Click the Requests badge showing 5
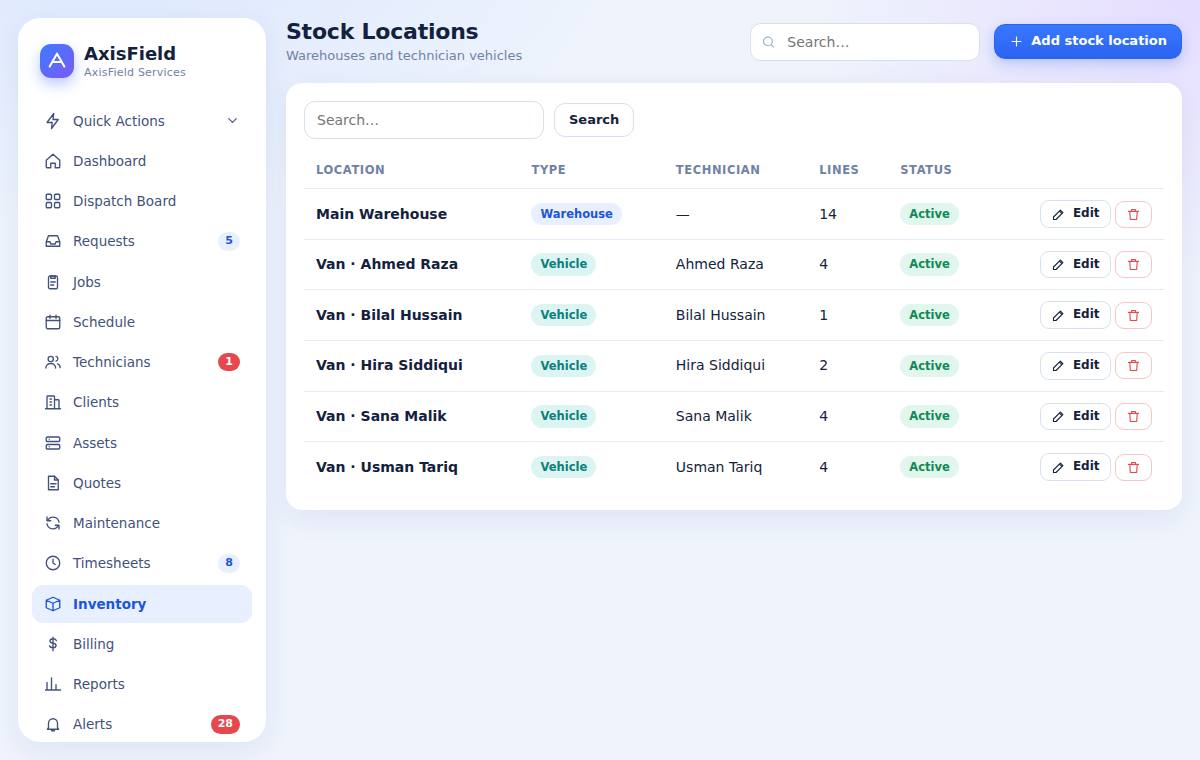This screenshot has width=1200, height=760. 229,241
